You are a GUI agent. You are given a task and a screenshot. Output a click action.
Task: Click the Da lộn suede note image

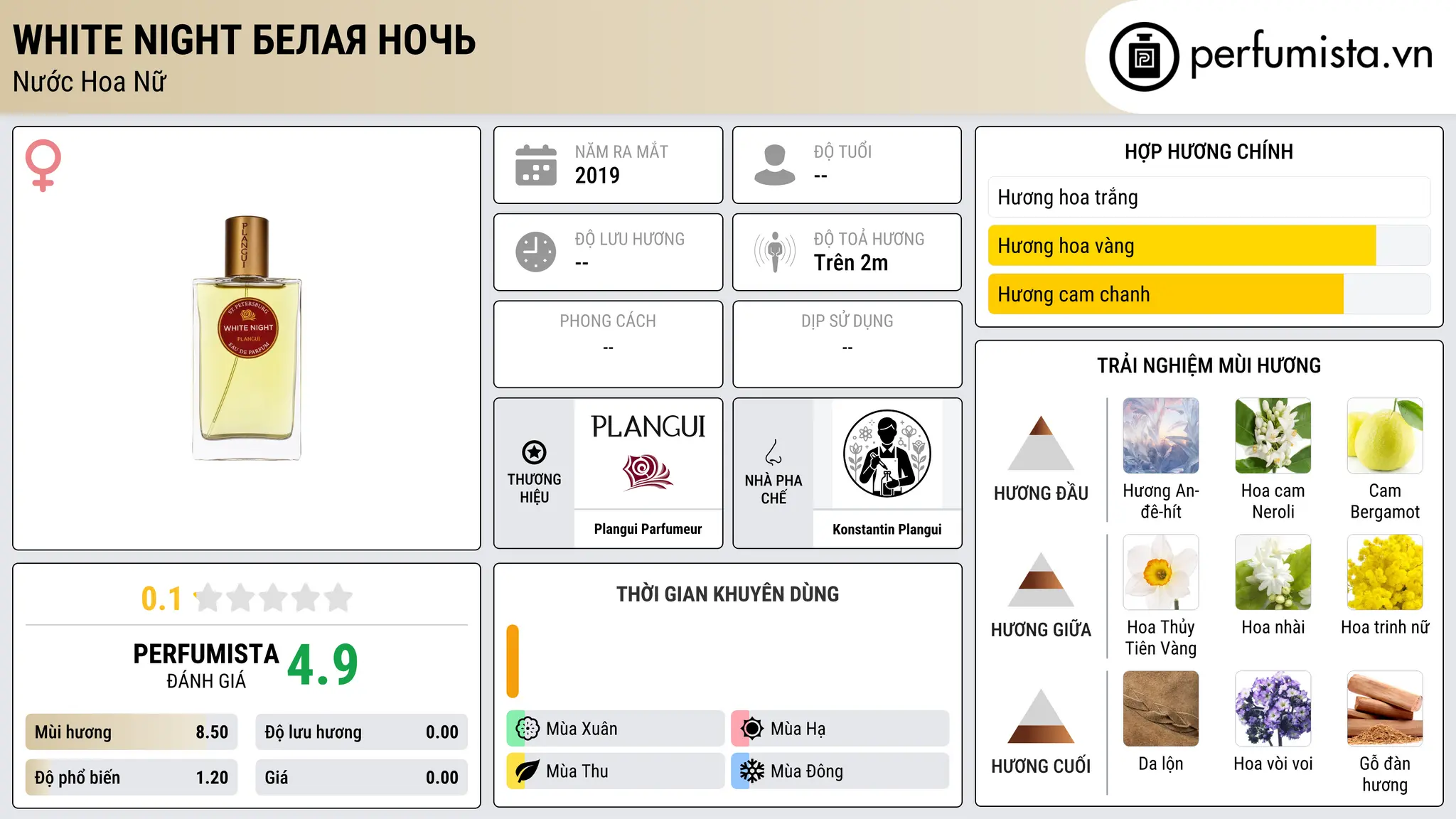1161,709
